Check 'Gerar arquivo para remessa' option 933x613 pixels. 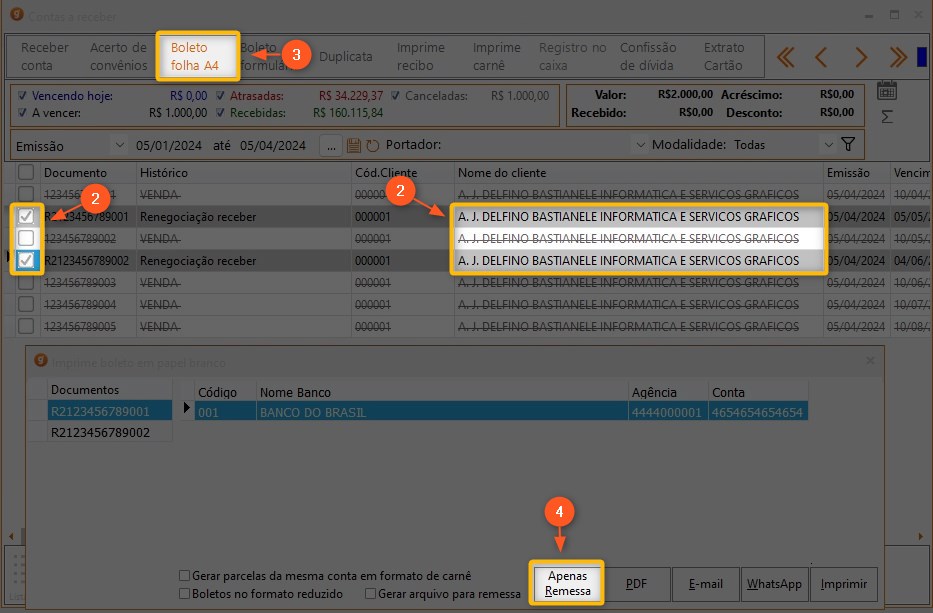coord(371,594)
